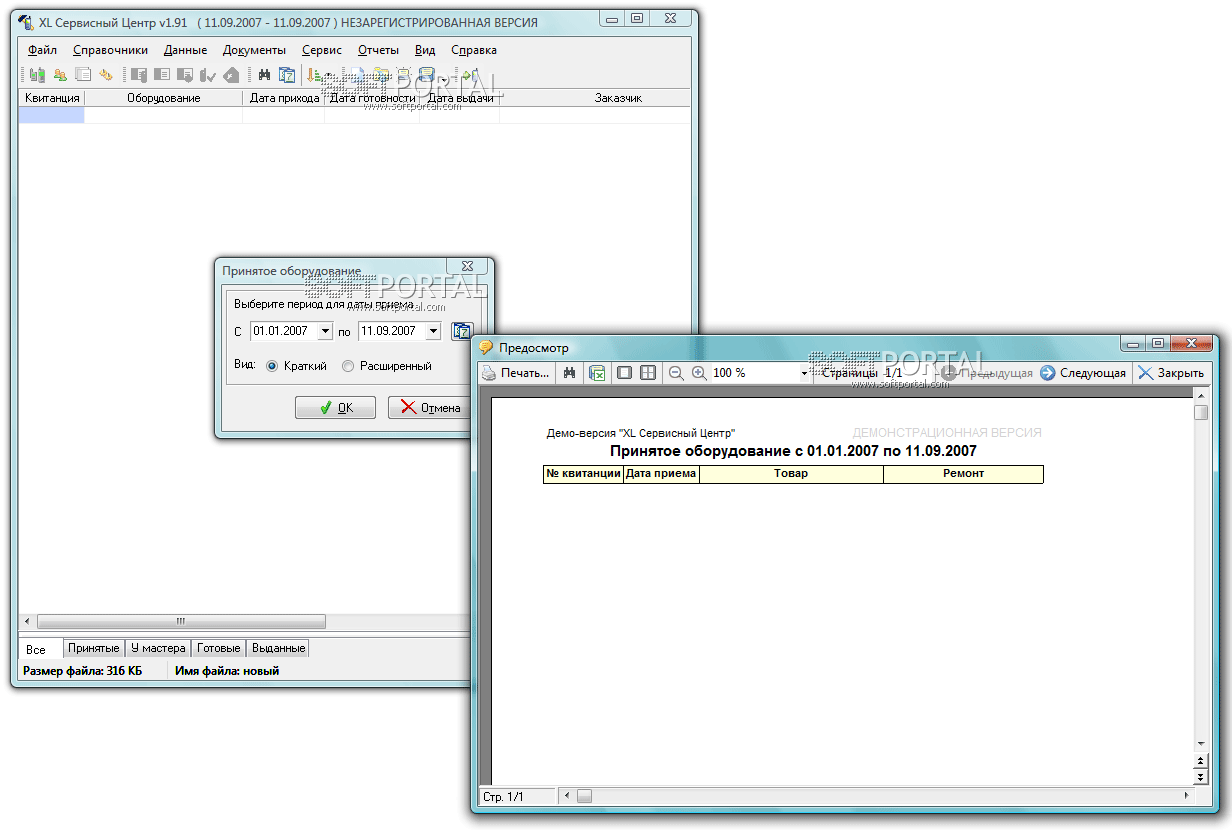This screenshot has height=830, width=1232.
Task: Go to next page with Следующая
Action: click(1083, 373)
